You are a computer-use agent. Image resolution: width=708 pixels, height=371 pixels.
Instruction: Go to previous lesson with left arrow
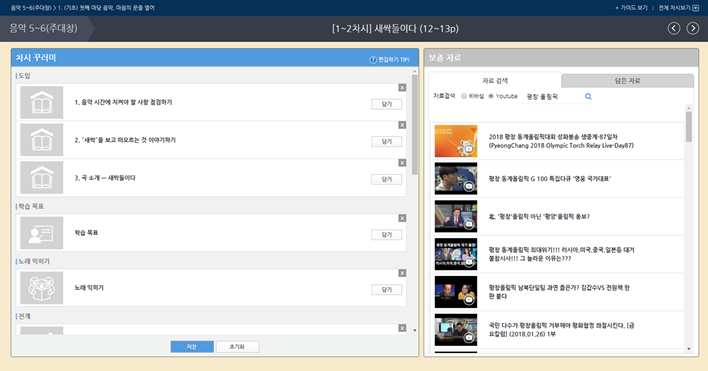(674, 28)
